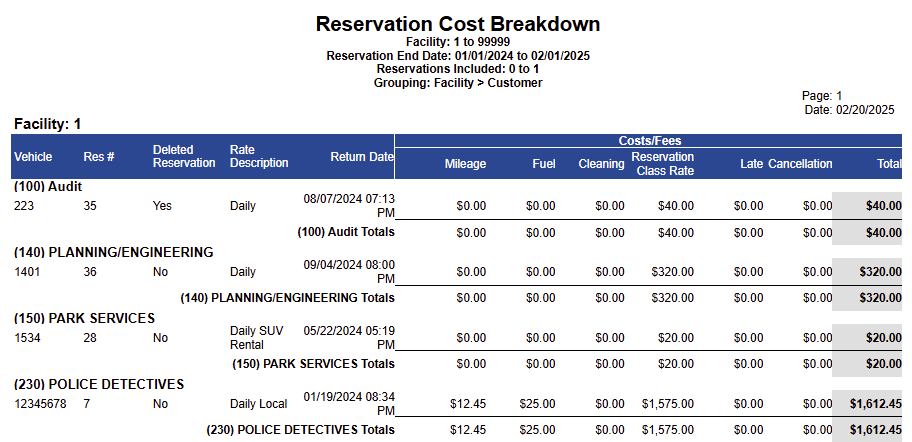Image resolution: width=912 pixels, height=442 pixels.
Task: Click vehicle number 12345678
Action: click(40, 404)
